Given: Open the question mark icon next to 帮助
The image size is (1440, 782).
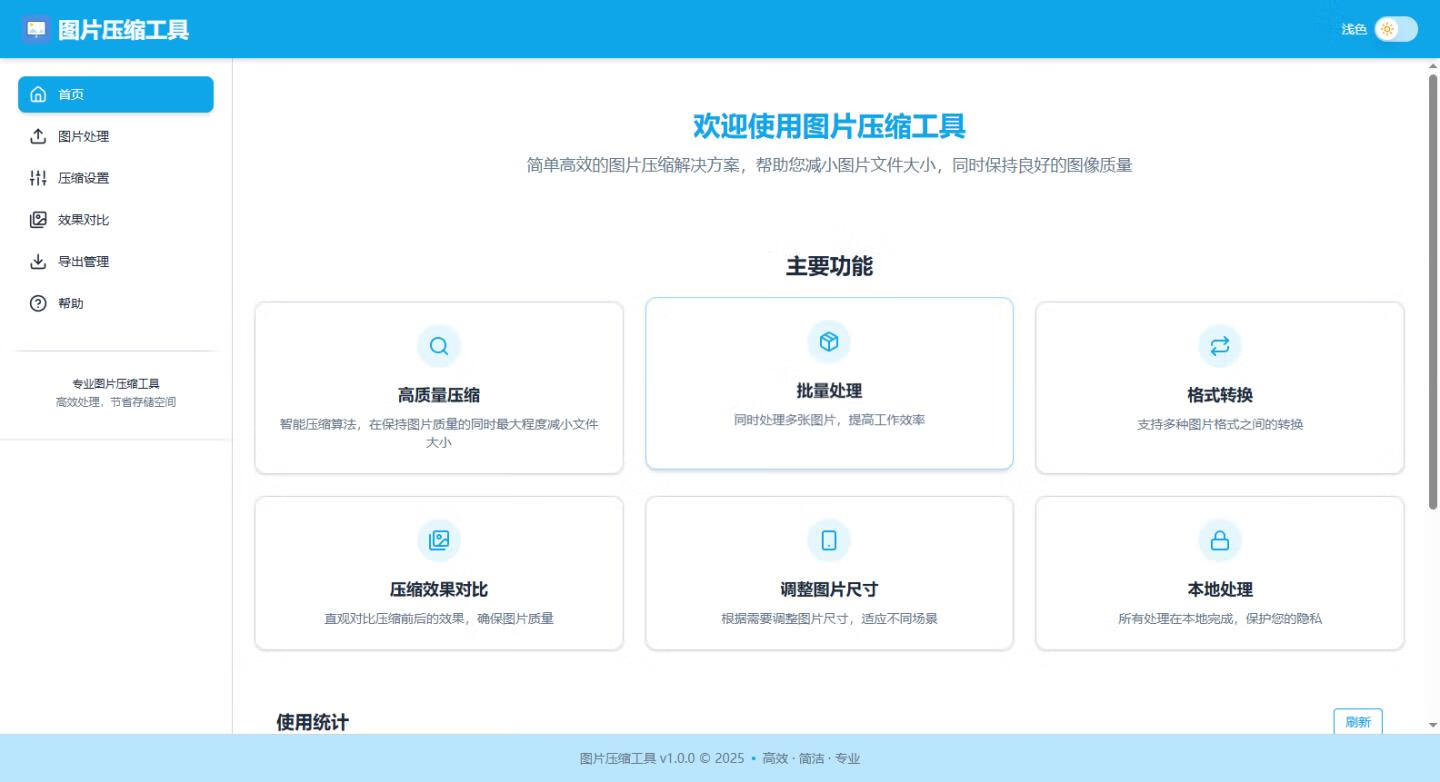Looking at the screenshot, I should coord(38,303).
